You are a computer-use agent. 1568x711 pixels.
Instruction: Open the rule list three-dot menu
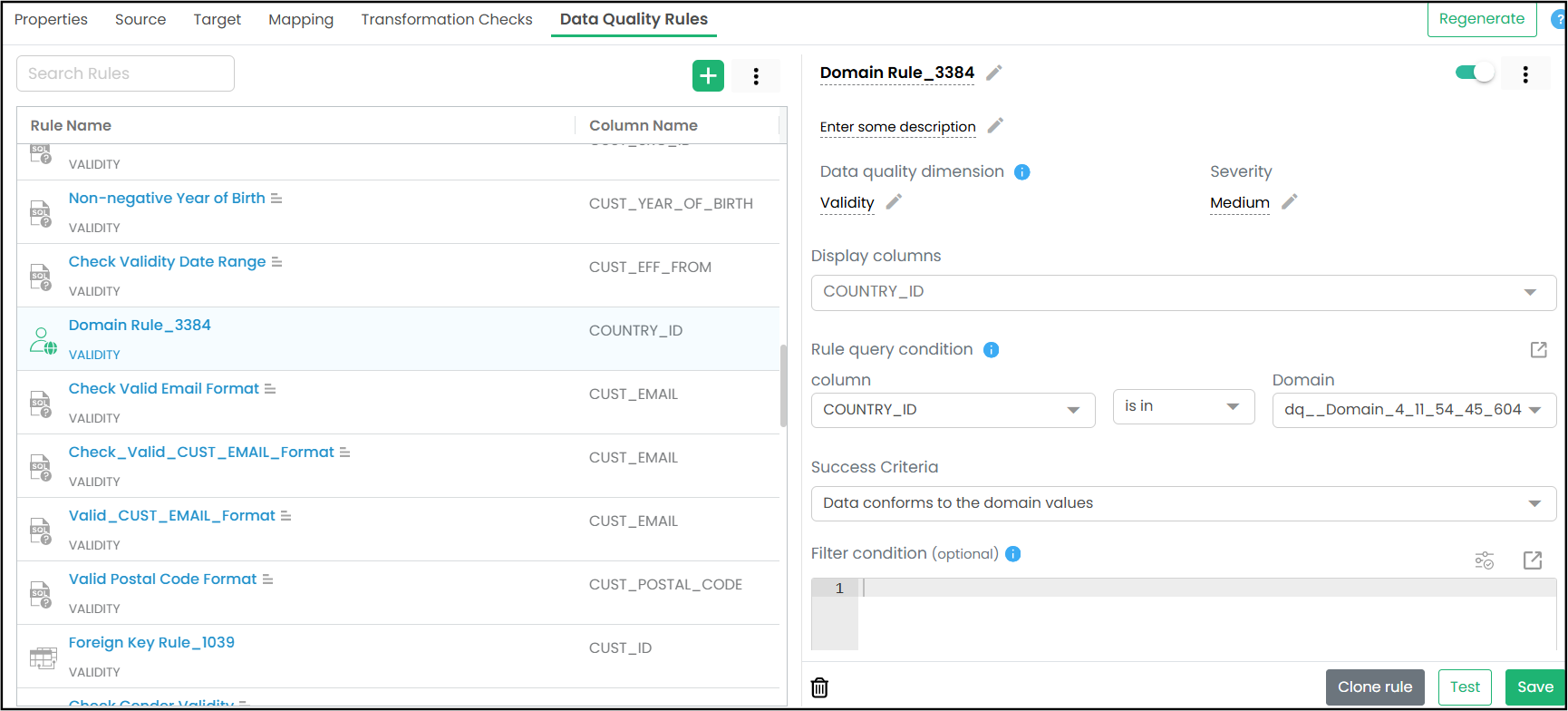[x=756, y=76]
